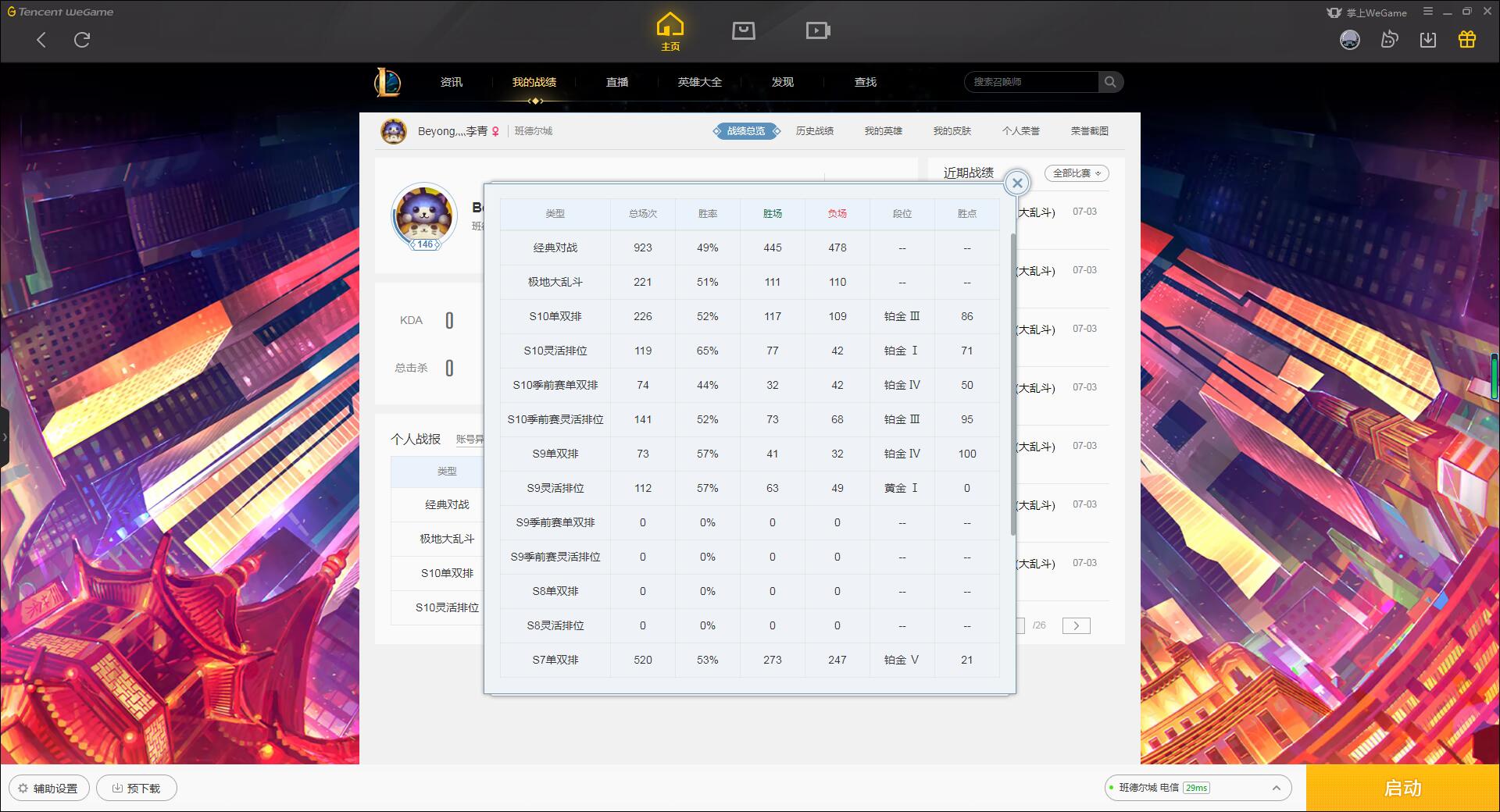Open the hamburger menu icon in title bar
The height and width of the screenshot is (812, 1500).
click(x=1428, y=12)
